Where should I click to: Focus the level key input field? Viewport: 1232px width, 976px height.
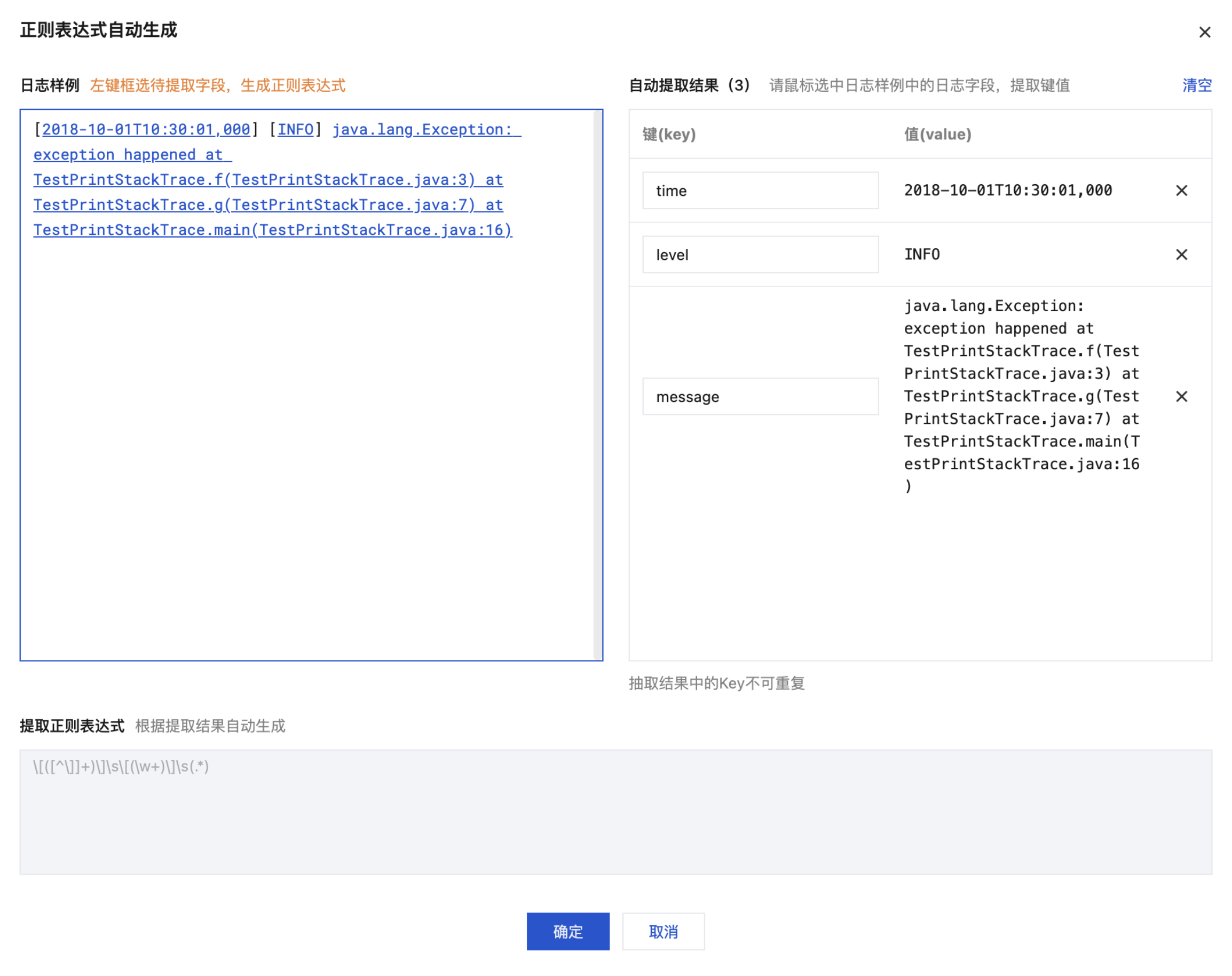[760, 255]
